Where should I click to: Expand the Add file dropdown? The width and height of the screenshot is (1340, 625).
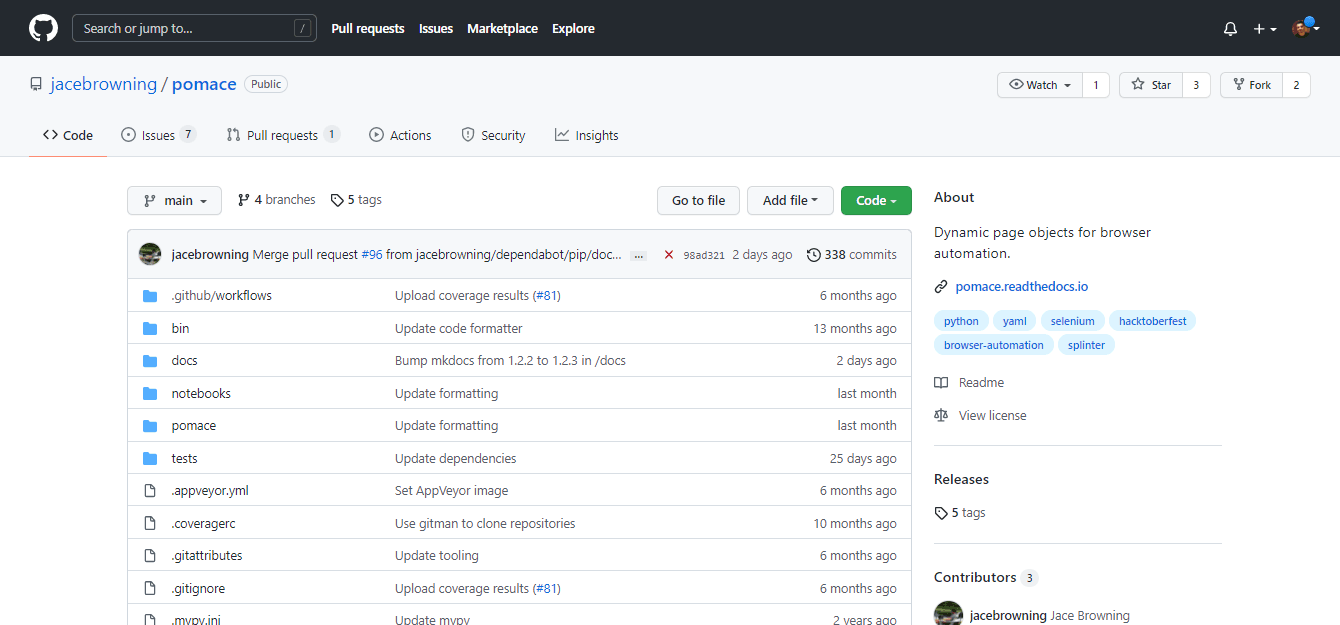790,200
